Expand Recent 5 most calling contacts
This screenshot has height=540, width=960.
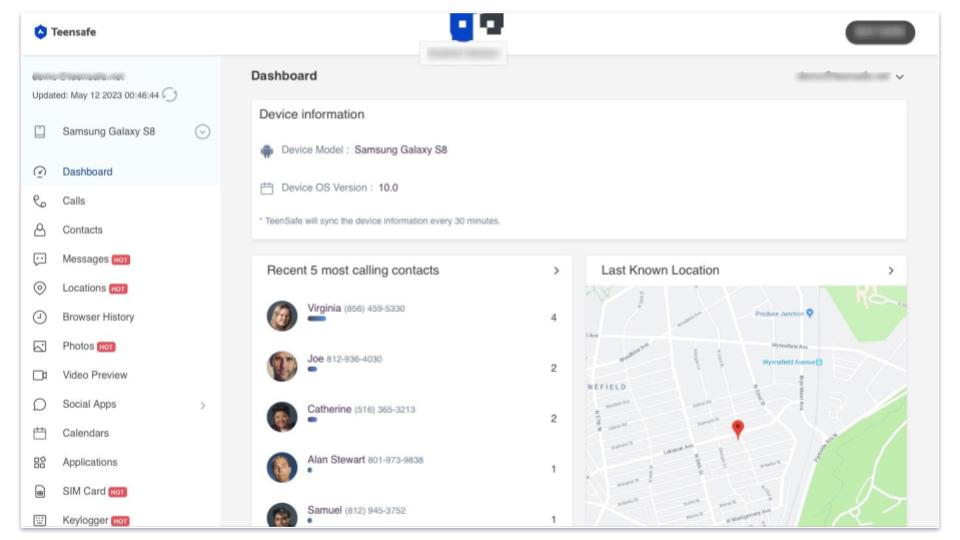pyautogui.click(x=556, y=271)
